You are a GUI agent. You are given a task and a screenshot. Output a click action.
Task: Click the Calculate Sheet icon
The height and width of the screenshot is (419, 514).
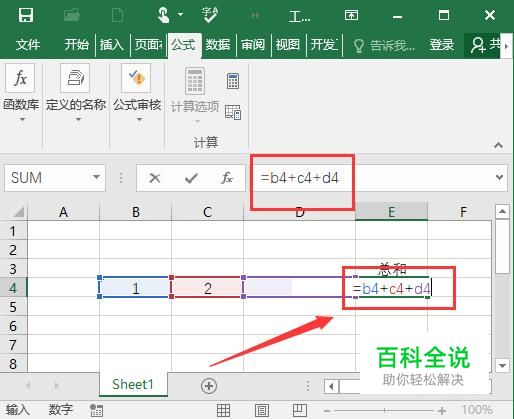(x=233, y=112)
